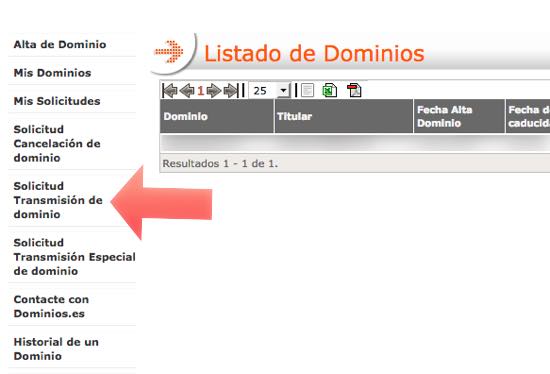This screenshot has height=374, width=550.
Task: Open Solicitud Cancelación de dominio
Action: pyautogui.click(x=57, y=143)
